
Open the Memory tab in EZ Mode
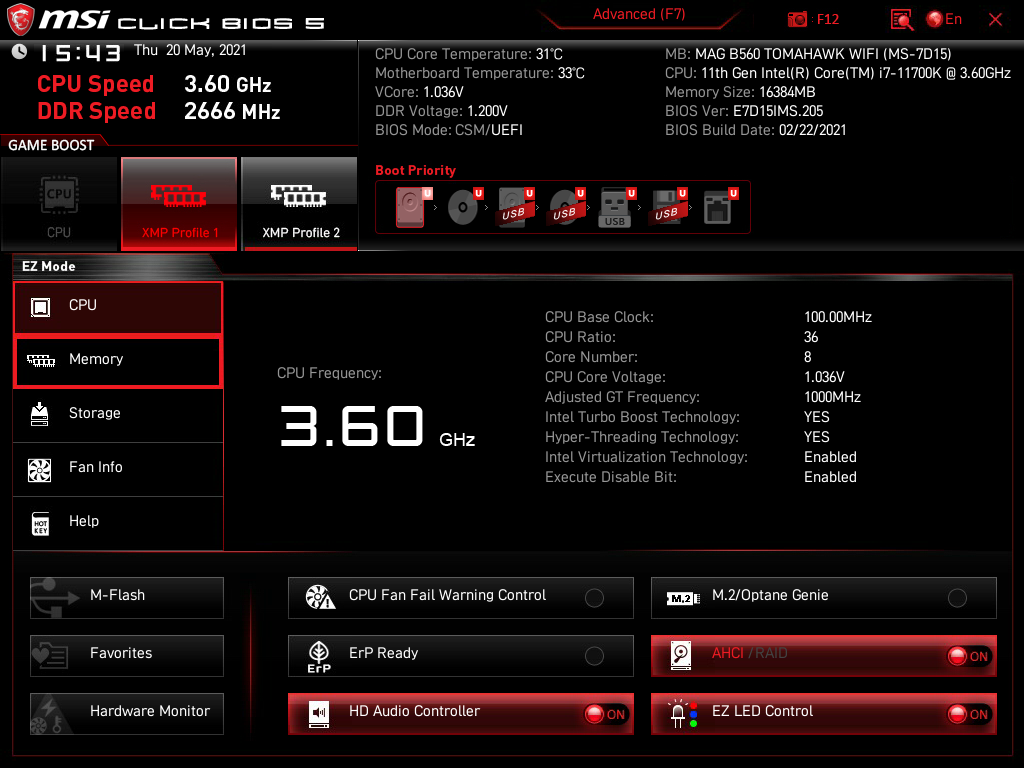pos(118,361)
